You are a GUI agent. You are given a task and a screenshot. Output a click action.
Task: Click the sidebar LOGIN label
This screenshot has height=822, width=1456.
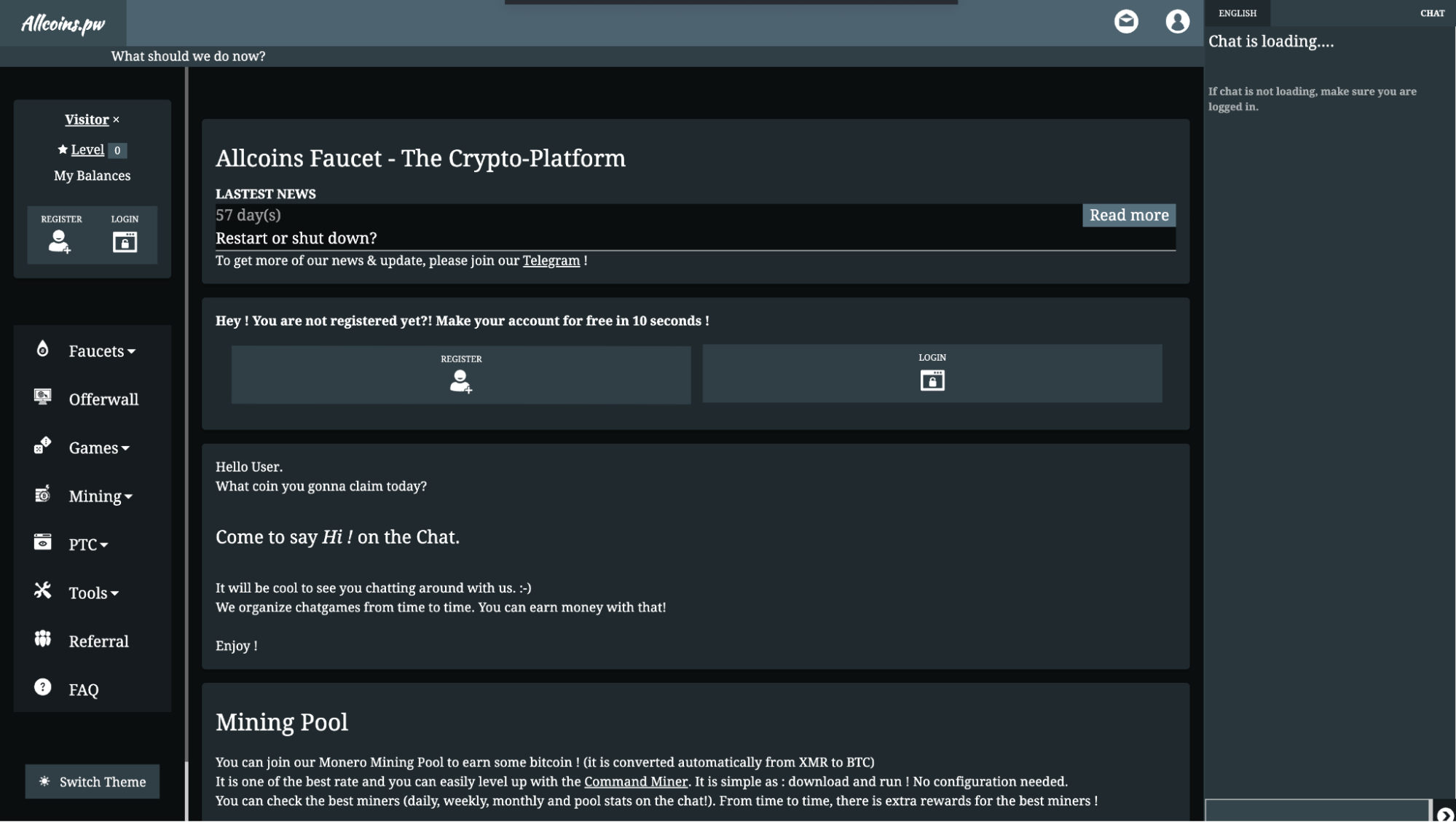tap(125, 219)
